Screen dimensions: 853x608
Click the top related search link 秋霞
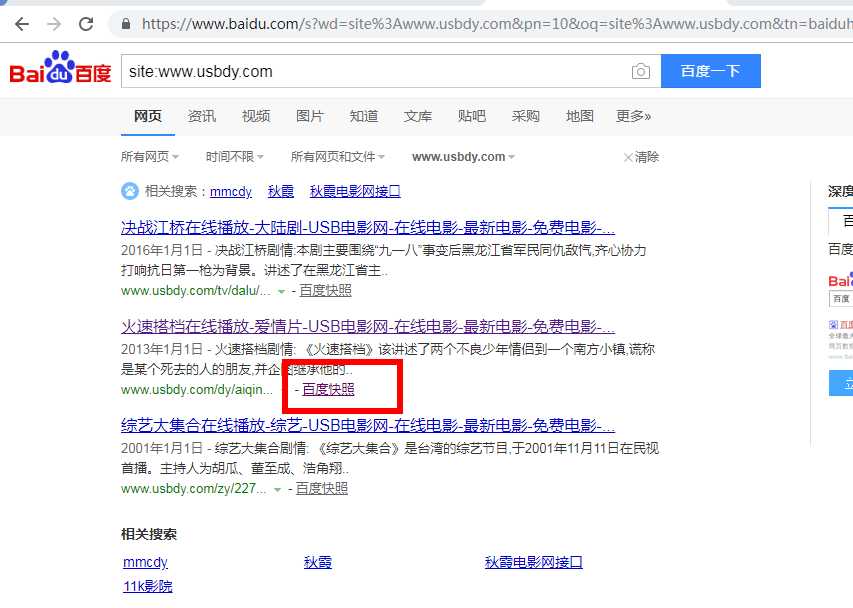(281, 191)
